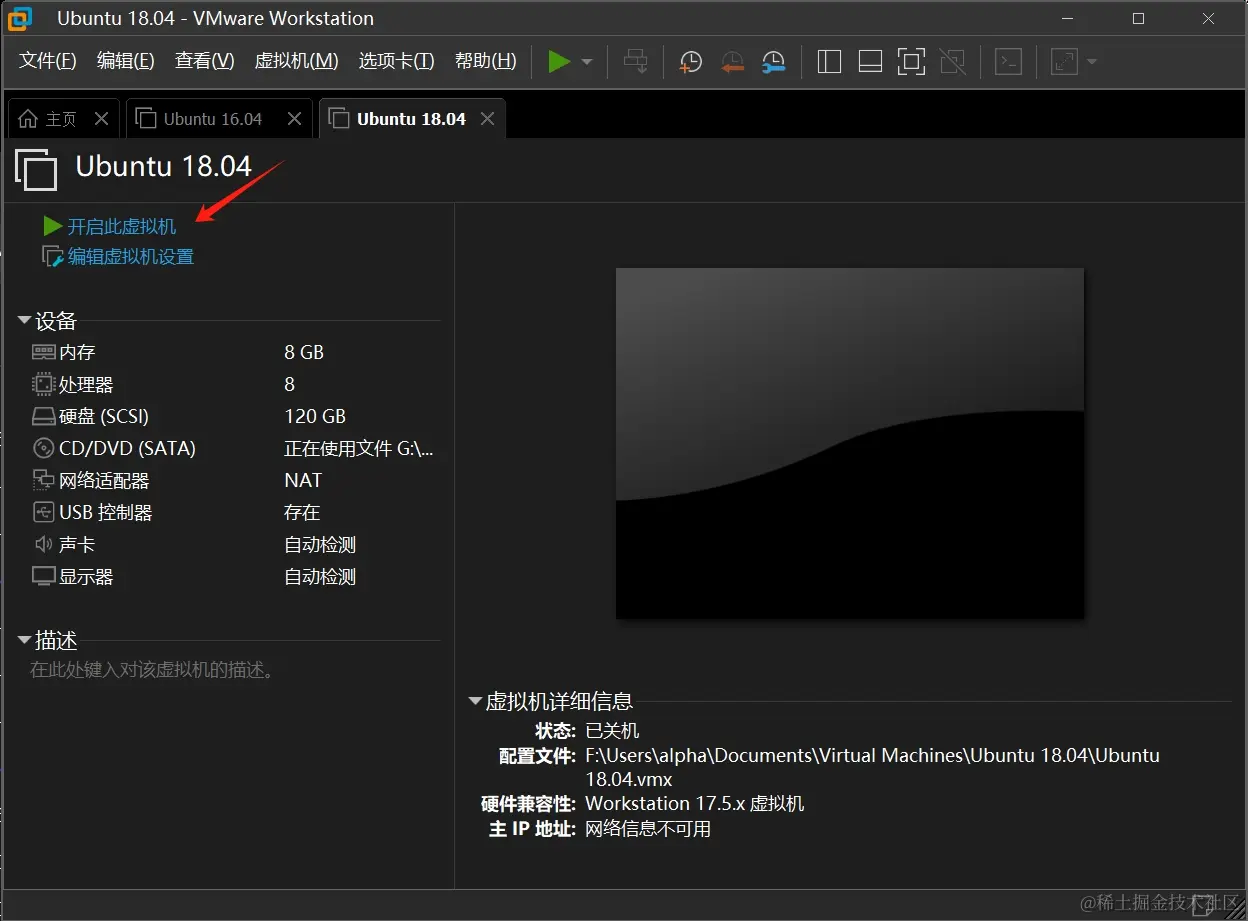Viewport: 1248px width, 921px height.
Task: Open the 选项卡(T) menu
Action: (397, 61)
